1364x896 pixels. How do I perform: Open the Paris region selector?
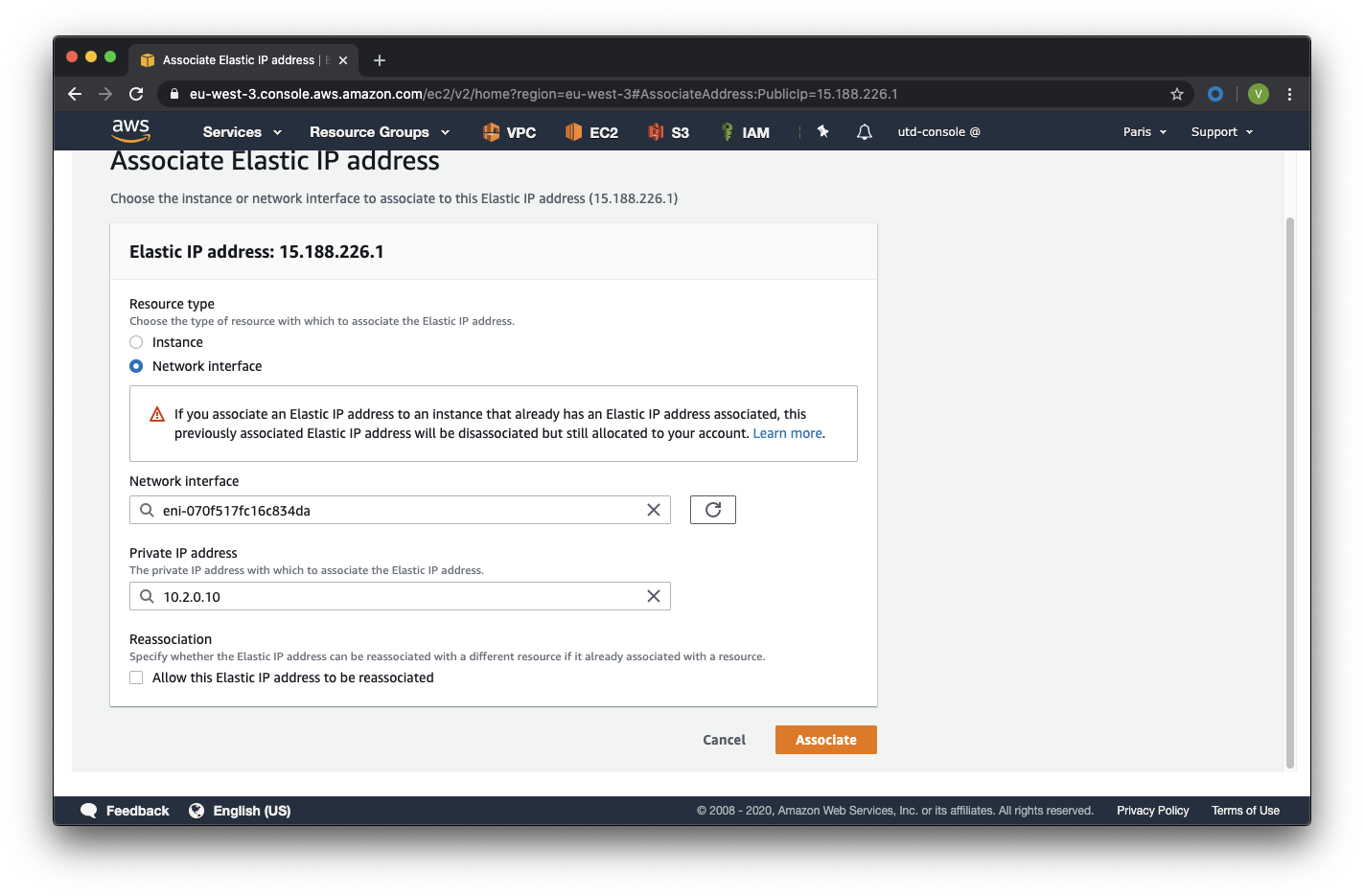pyautogui.click(x=1145, y=132)
